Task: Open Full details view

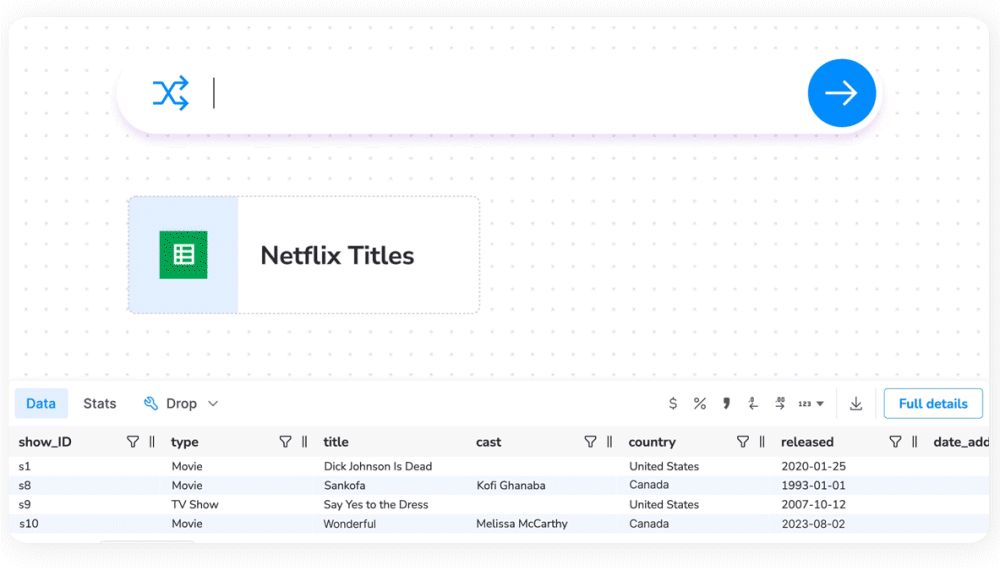Action: pyautogui.click(x=933, y=403)
